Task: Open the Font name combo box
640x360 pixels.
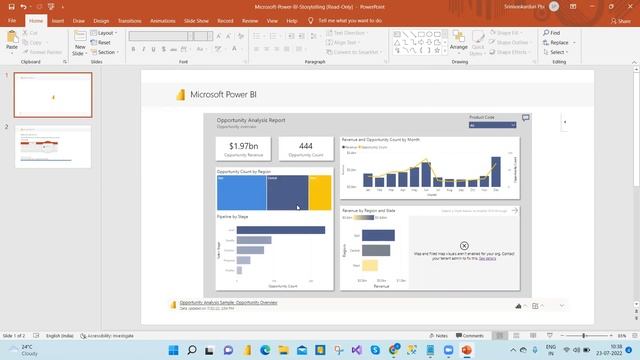Action: pyautogui.click(x=161, y=36)
